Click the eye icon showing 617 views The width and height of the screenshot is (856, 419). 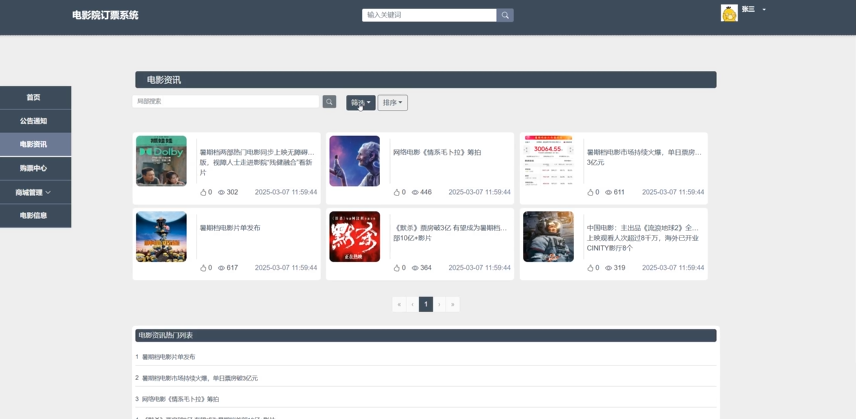point(221,268)
